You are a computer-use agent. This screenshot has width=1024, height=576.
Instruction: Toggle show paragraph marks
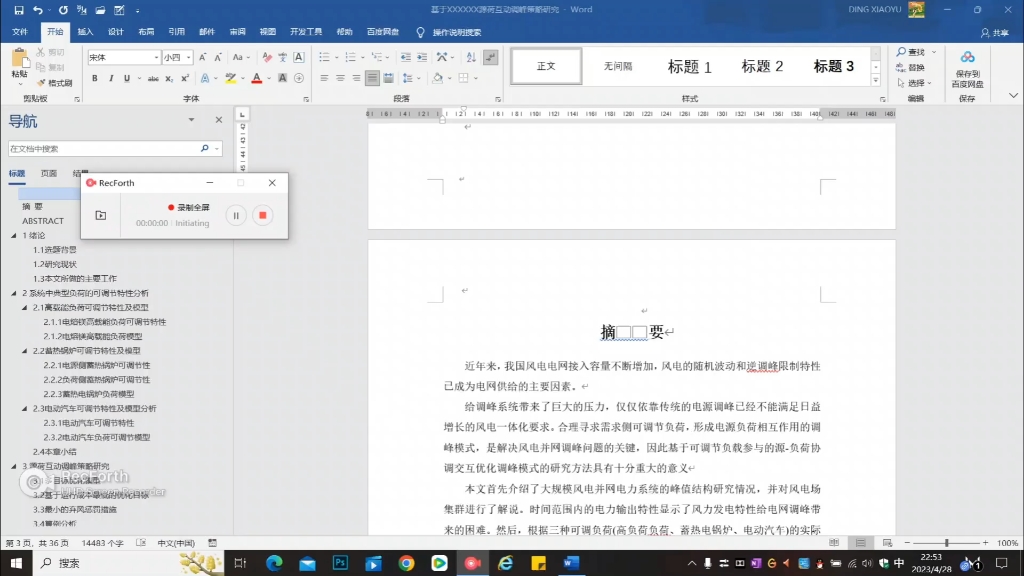point(490,57)
